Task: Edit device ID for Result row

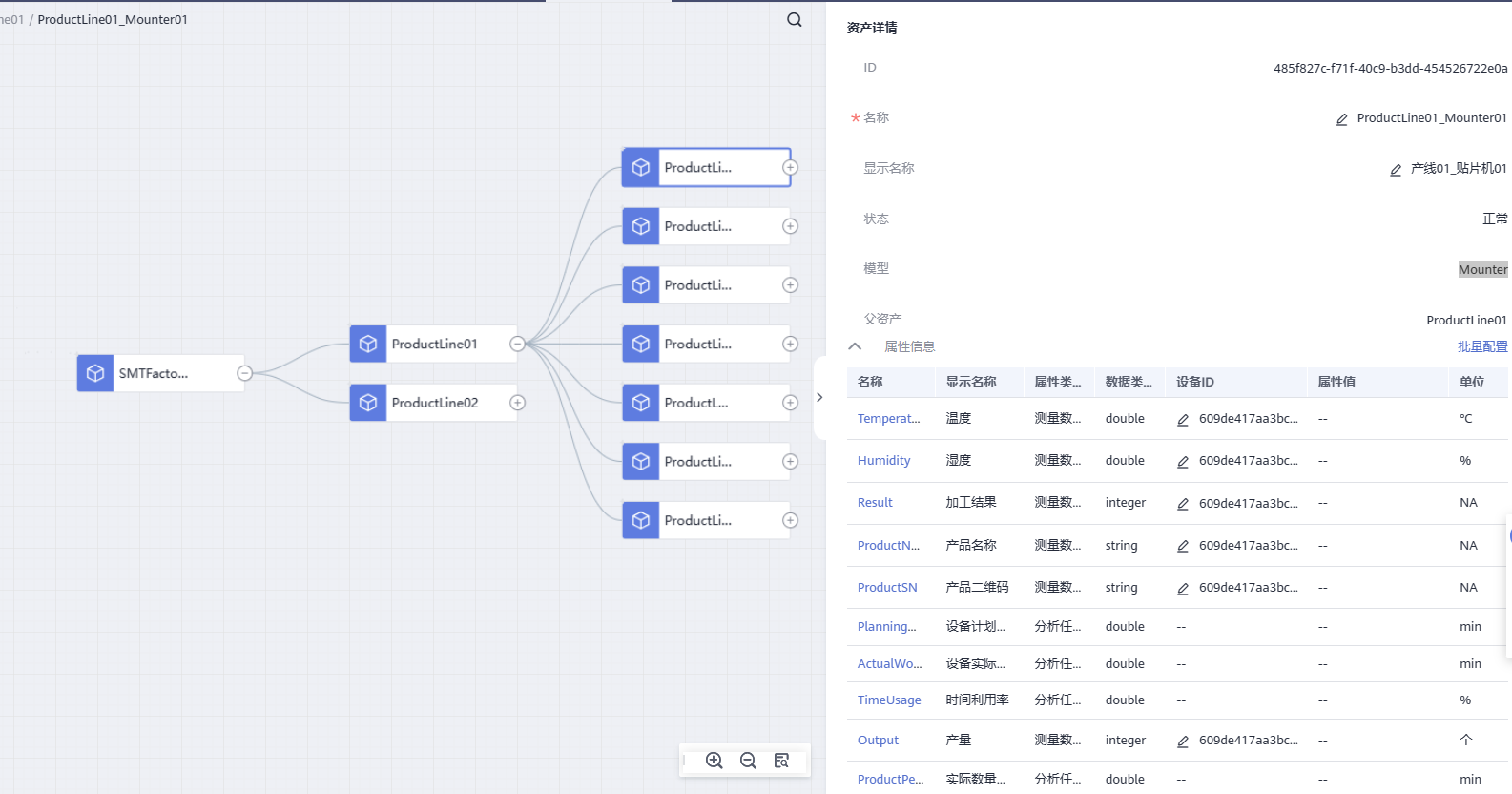Action: pyautogui.click(x=1183, y=504)
